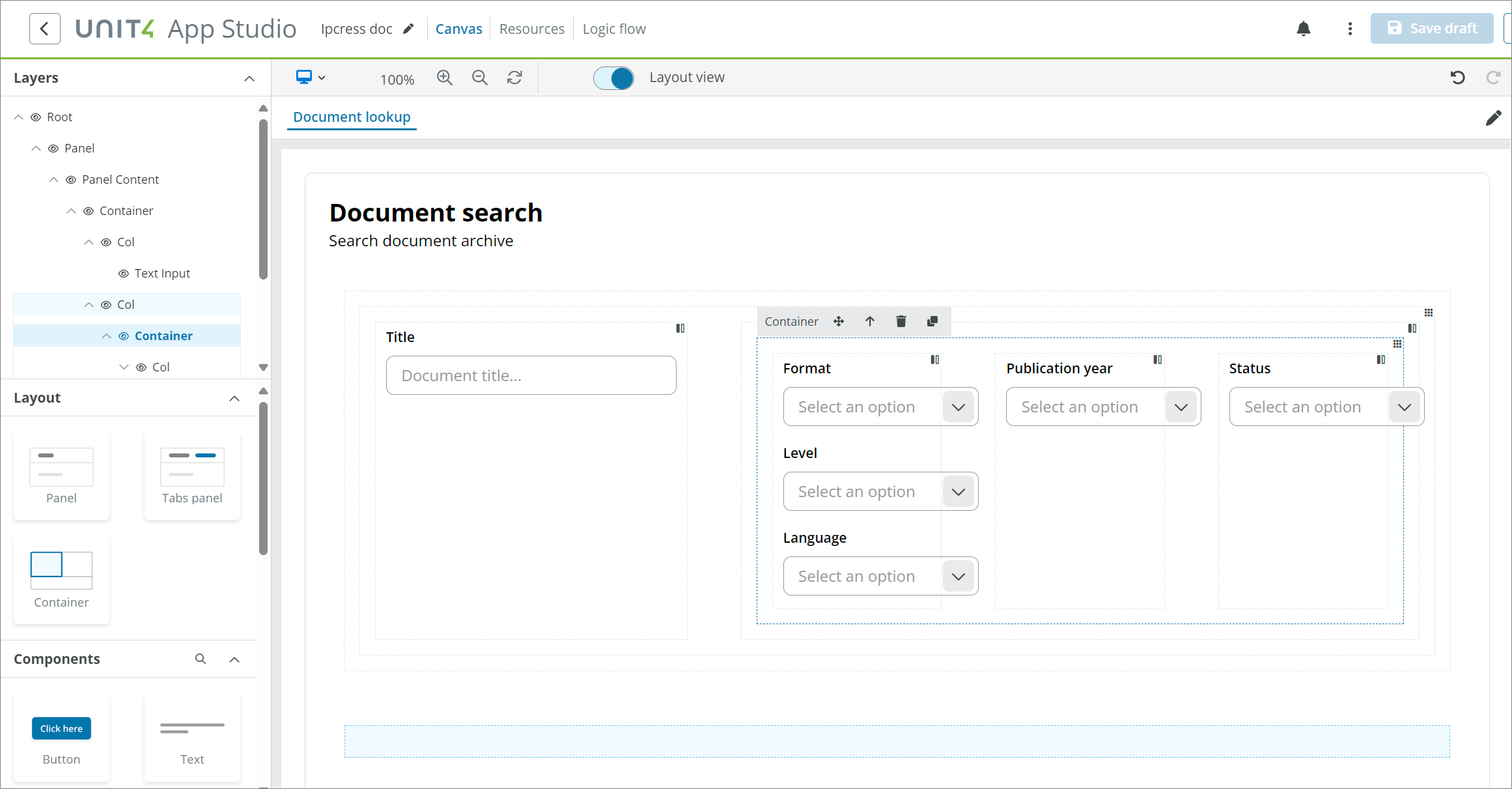Viewport: 1512px width, 789px height.
Task: Toggle visibility of the Panel Content layer
Action: click(x=72, y=179)
